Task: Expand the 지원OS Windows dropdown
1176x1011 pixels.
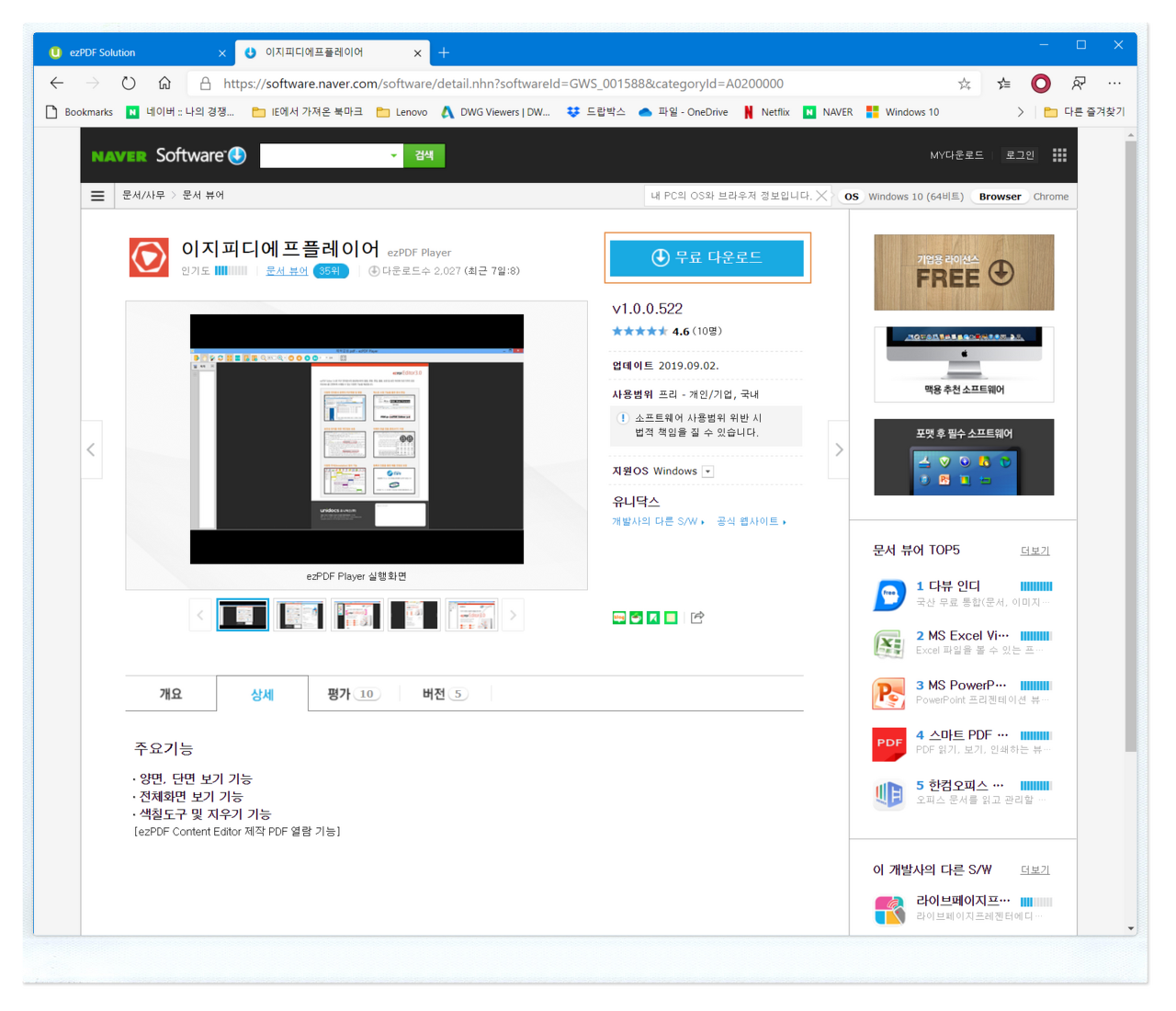Action: pos(707,471)
